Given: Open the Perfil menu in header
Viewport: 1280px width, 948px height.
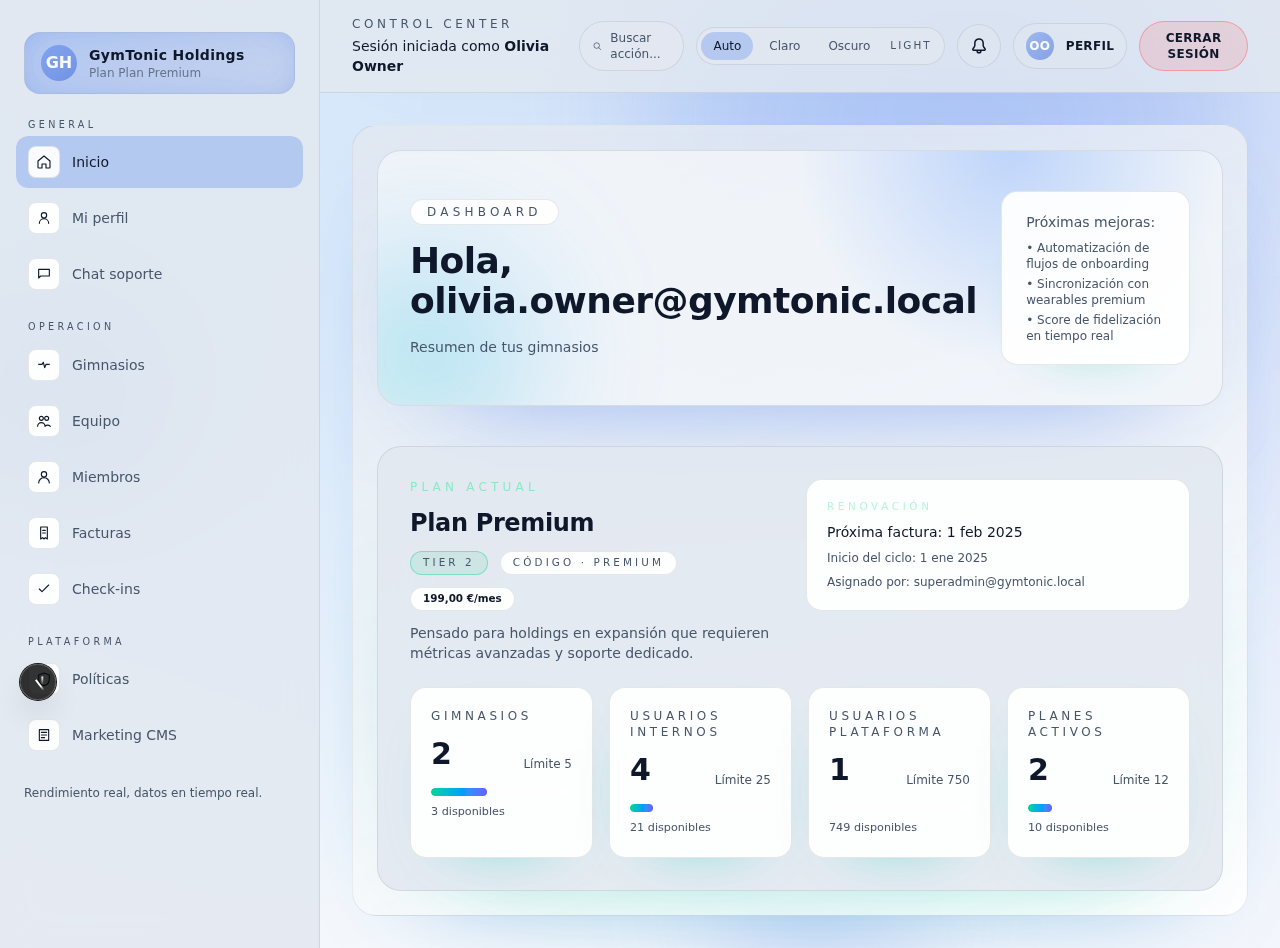Looking at the screenshot, I should (1069, 46).
